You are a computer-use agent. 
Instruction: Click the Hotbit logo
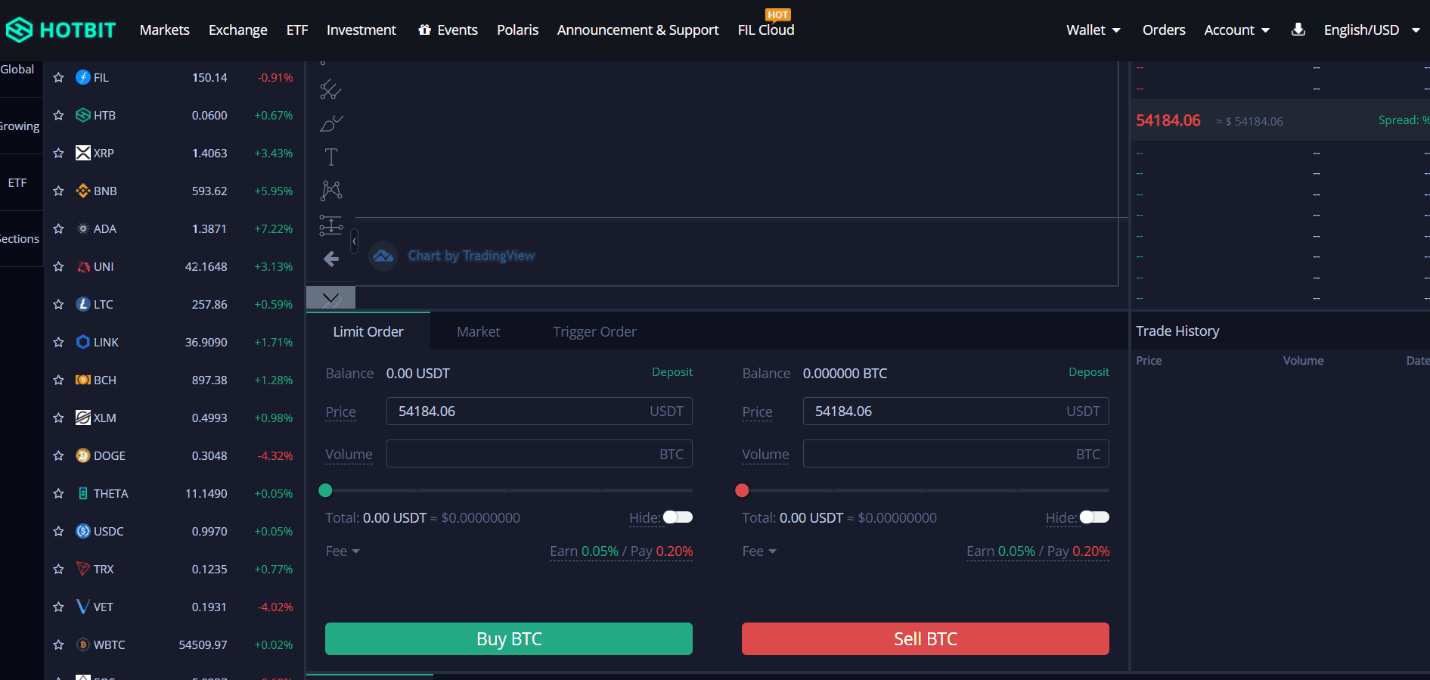60,30
